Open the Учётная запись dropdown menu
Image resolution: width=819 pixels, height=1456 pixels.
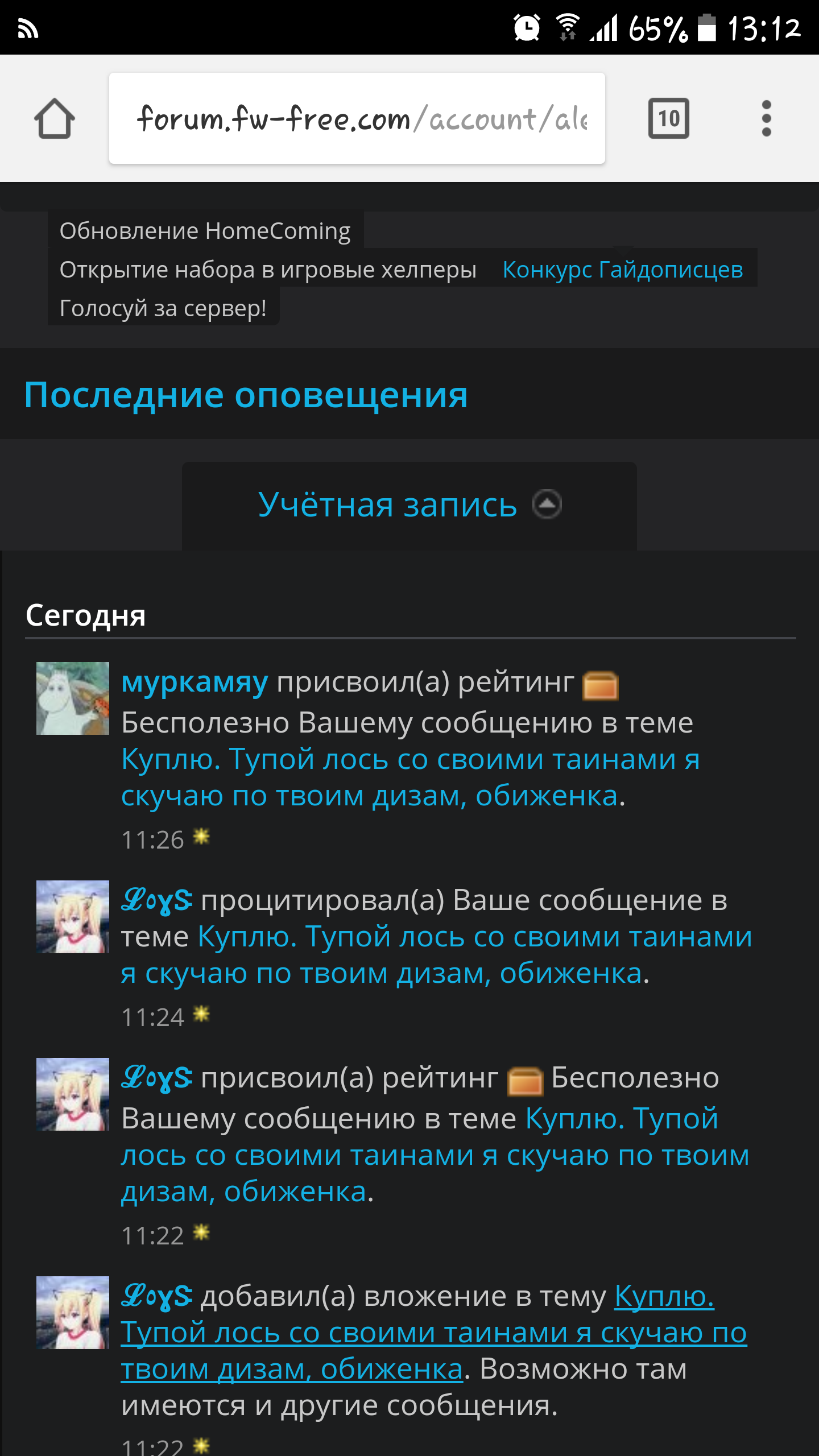tap(409, 505)
